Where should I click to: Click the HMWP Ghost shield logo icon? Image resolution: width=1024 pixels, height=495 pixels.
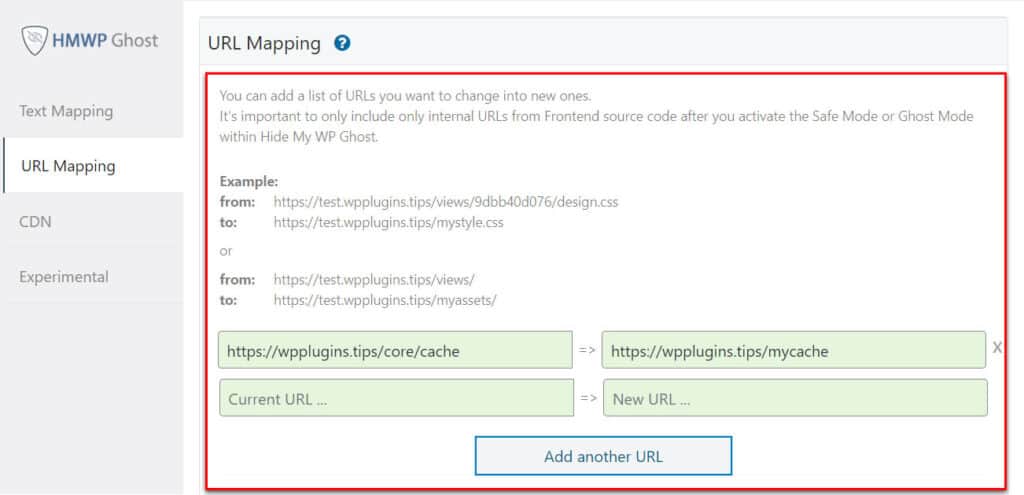tap(35, 41)
